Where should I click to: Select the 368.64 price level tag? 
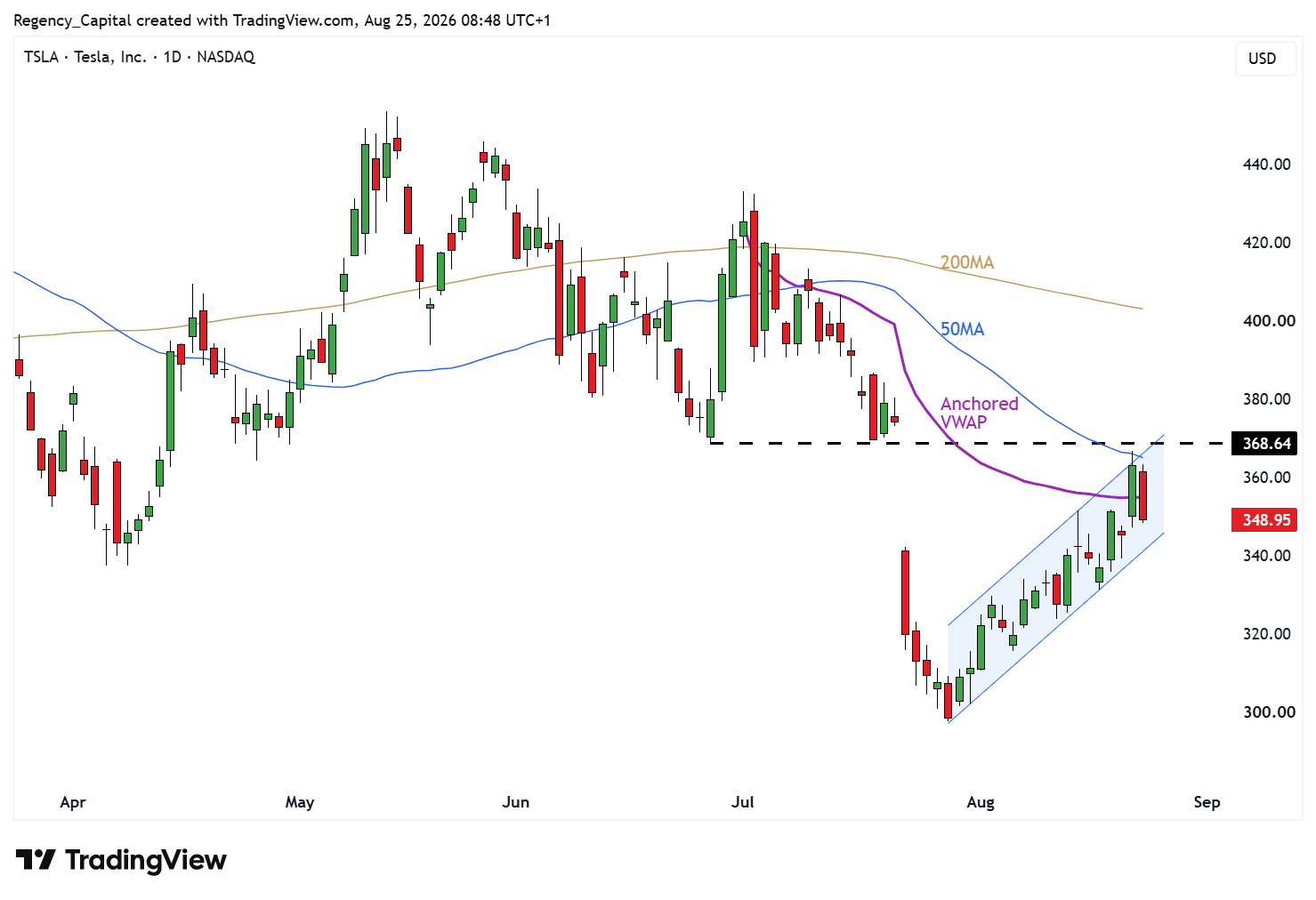pyautogui.click(x=1266, y=444)
